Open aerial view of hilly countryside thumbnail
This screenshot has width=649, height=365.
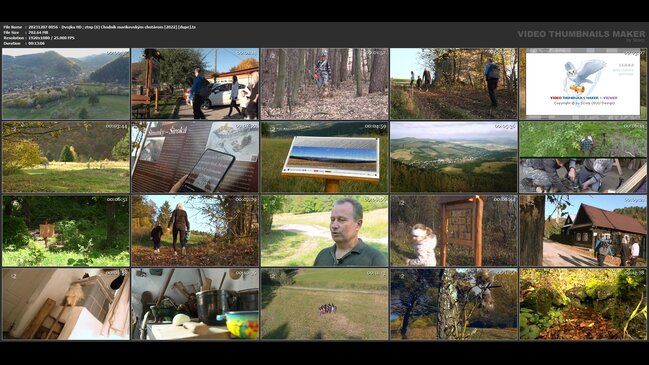(454, 157)
